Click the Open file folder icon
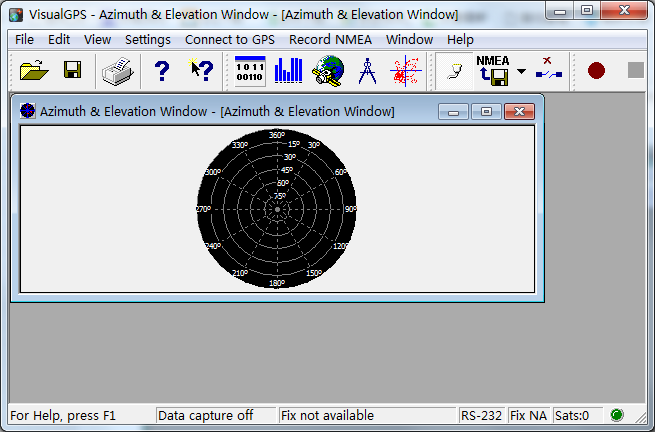Viewport: 655px width, 432px height. (34, 70)
